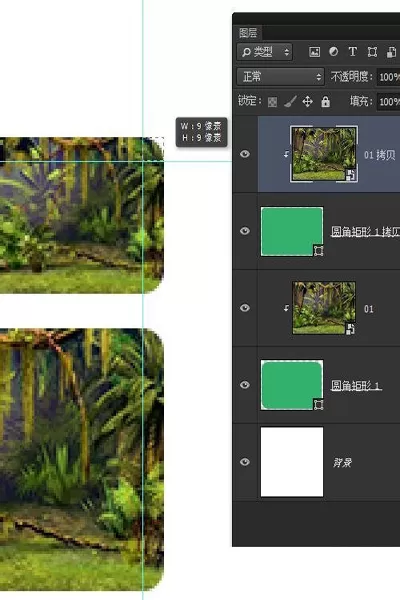The height and width of the screenshot is (600, 400).
Task: Open the 类型 filter dropdown
Action: pos(265,52)
